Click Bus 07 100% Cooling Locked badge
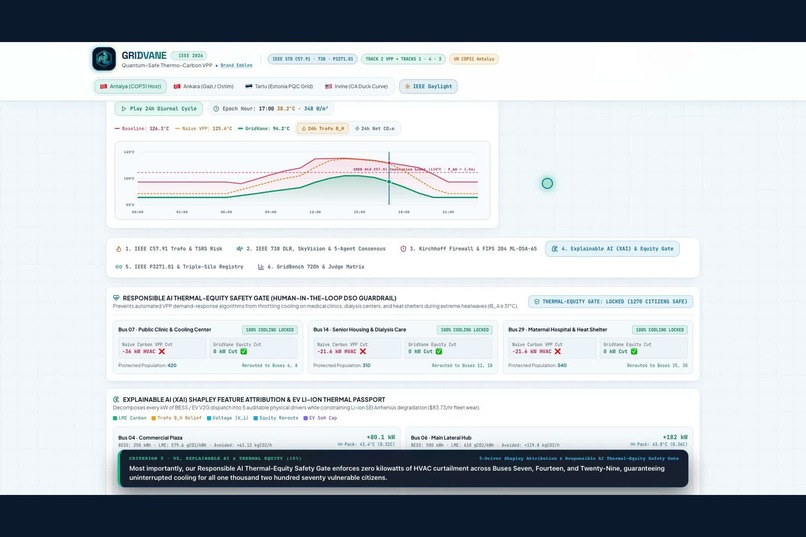806x537 pixels. [x=269, y=330]
